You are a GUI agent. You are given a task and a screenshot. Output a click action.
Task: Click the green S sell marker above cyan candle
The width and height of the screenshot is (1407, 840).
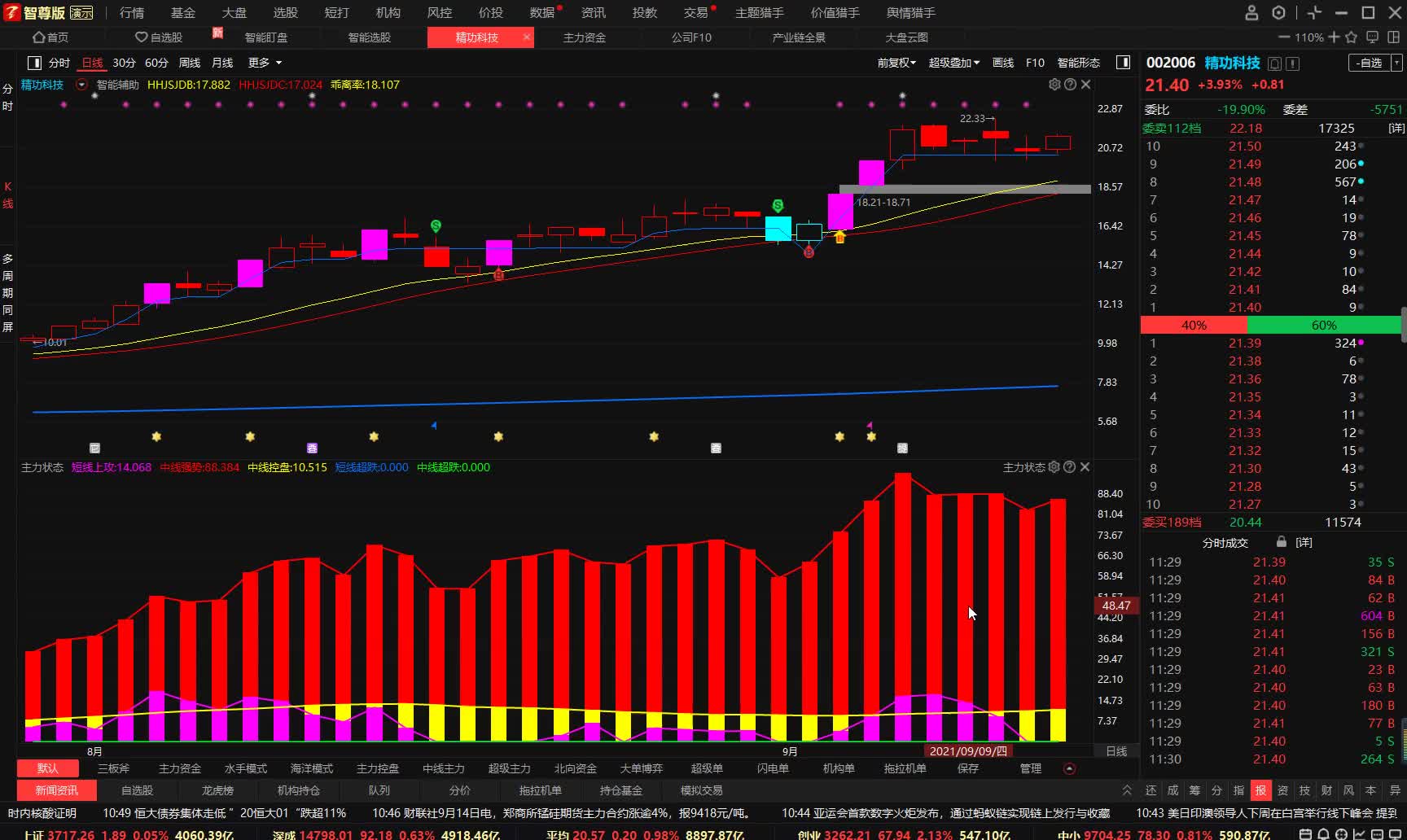(x=778, y=205)
